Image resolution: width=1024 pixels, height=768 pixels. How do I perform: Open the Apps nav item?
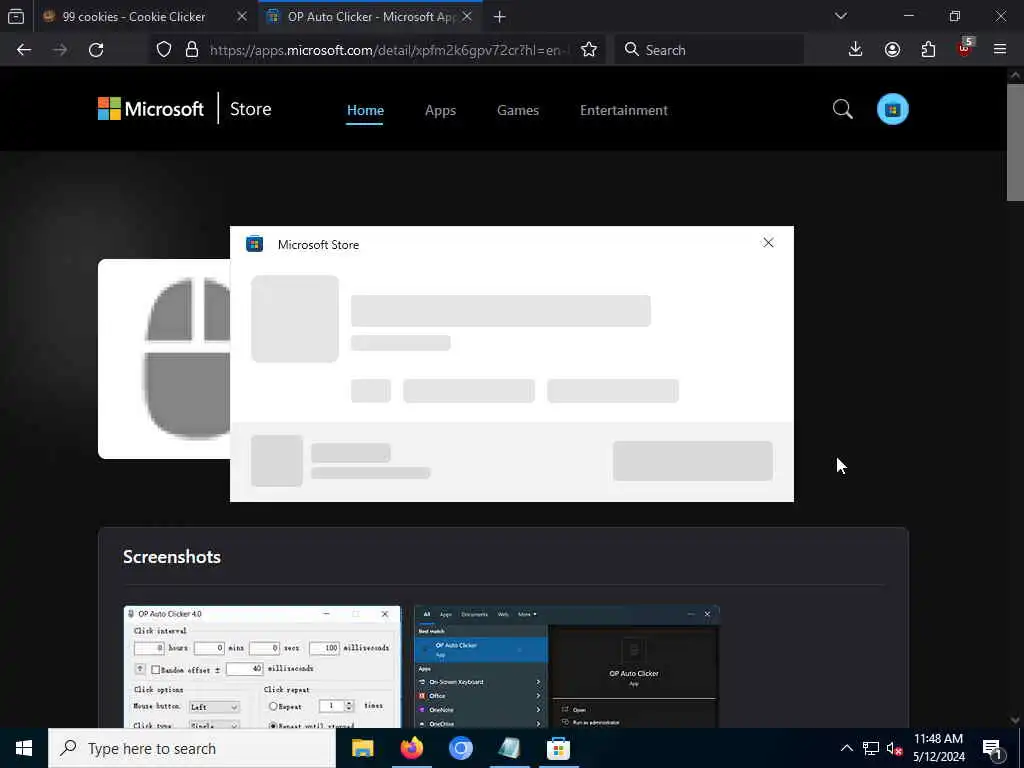(440, 110)
